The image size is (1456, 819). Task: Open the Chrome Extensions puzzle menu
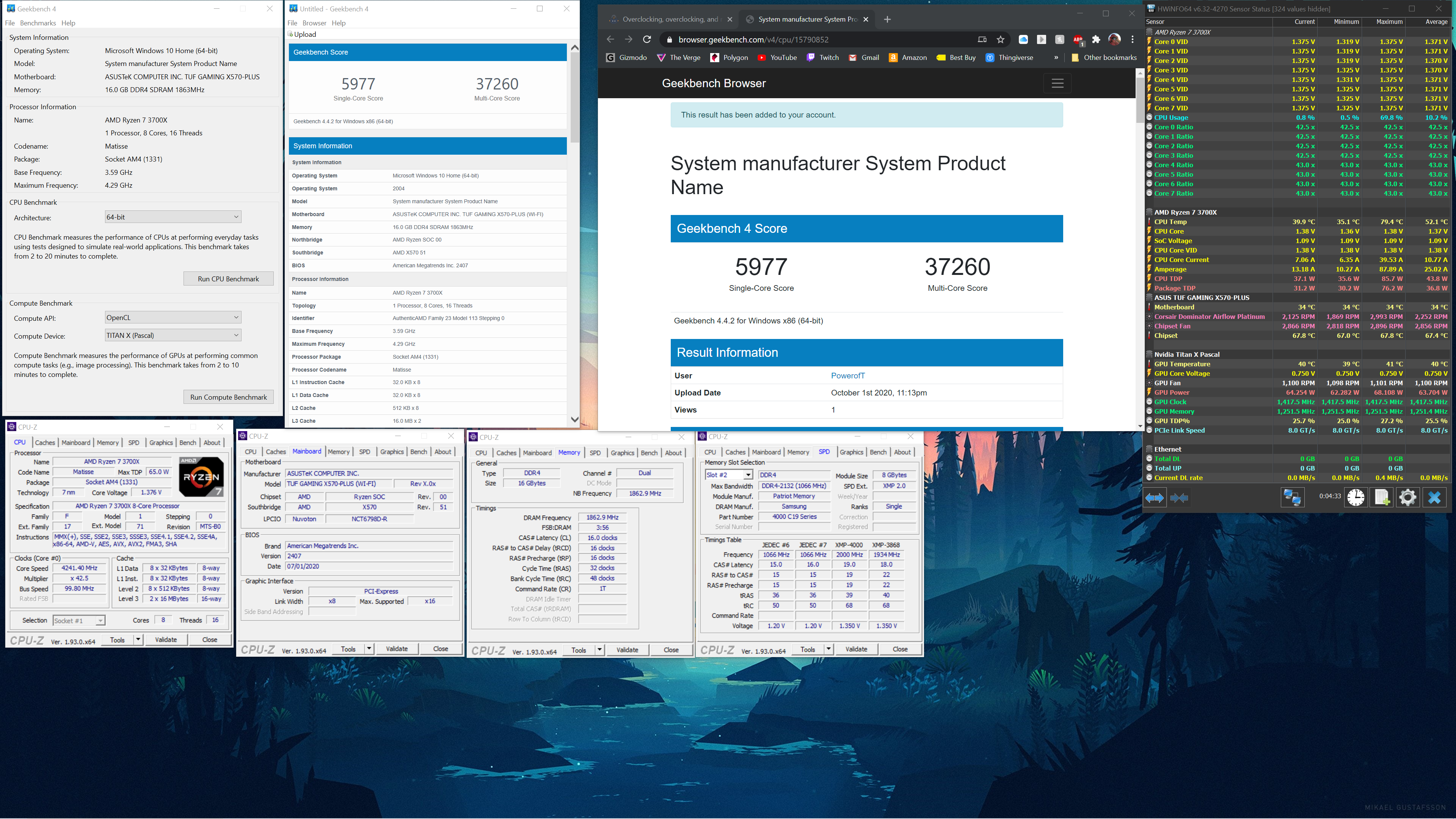point(1097,39)
